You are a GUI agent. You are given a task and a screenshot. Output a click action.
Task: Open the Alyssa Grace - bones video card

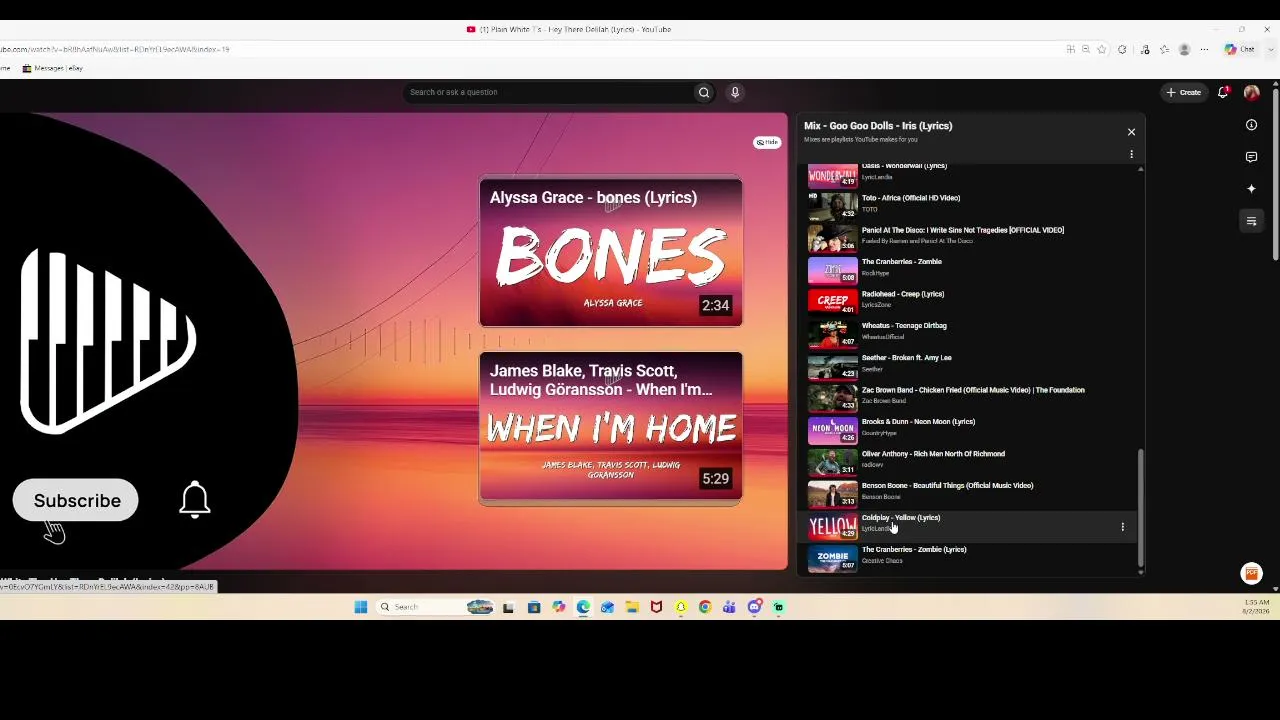611,252
